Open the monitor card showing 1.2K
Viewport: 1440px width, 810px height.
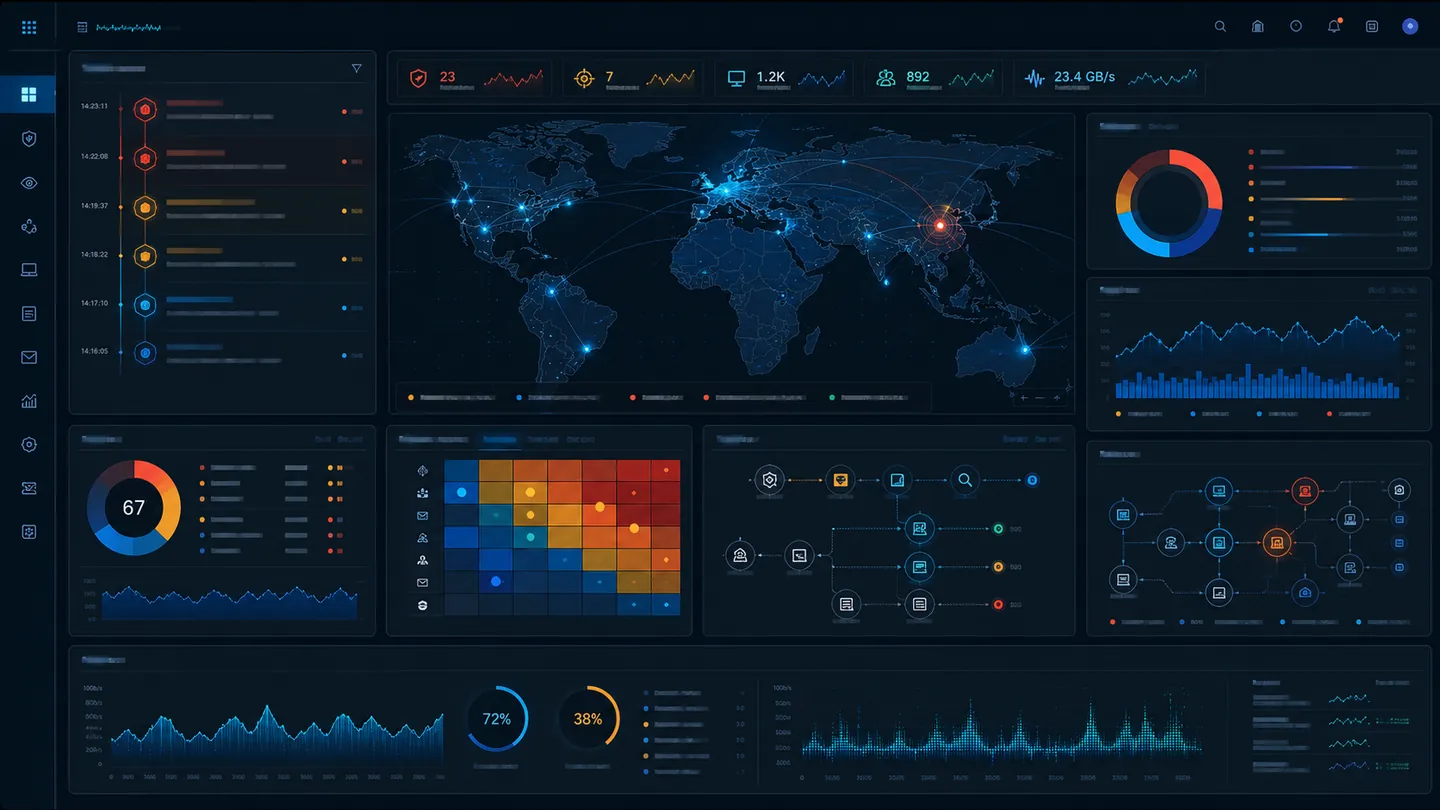tap(784, 78)
